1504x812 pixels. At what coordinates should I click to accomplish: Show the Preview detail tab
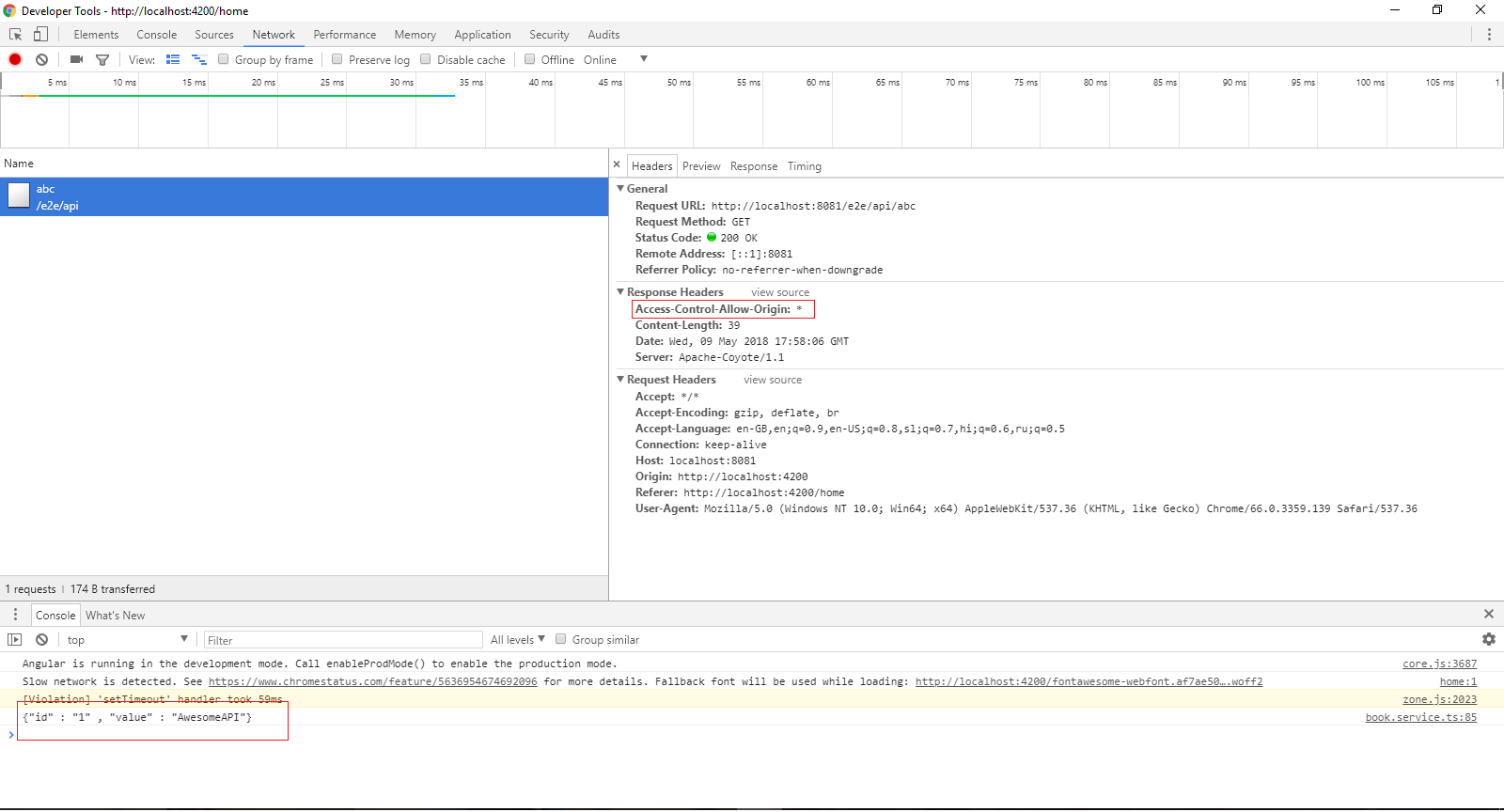pyautogui.click(x=701, y=166)
